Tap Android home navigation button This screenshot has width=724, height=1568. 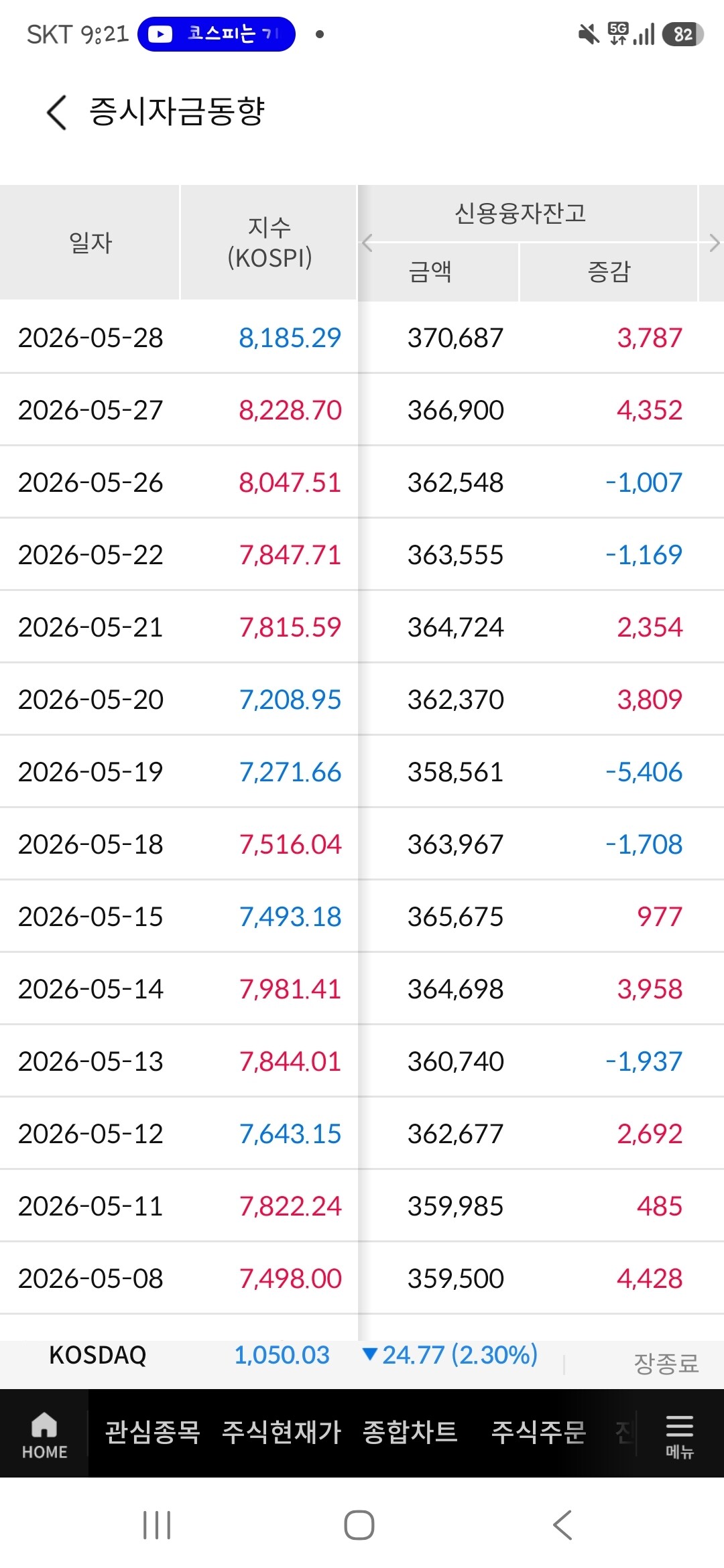[359, 1525]
